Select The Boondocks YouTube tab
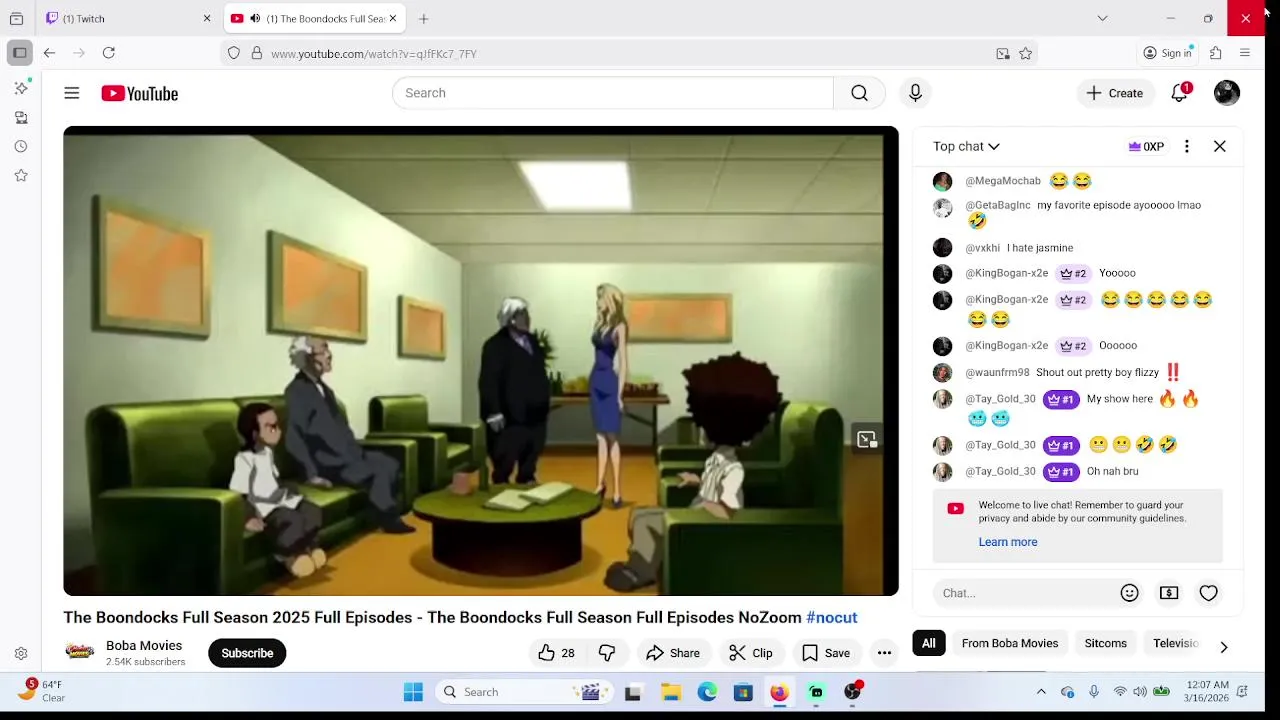 pyautogui.click(x=314, y=18)
